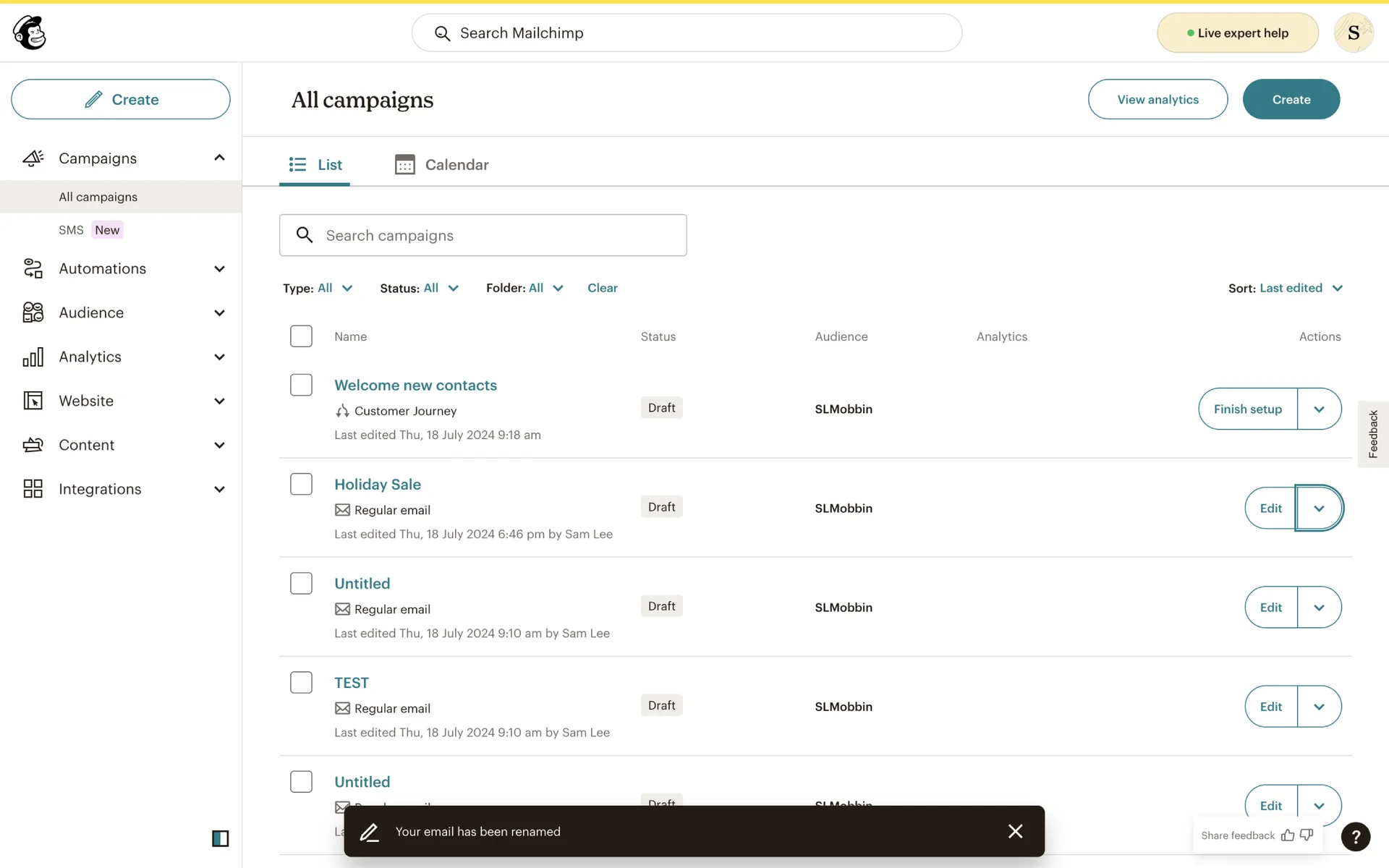This screenshot has width=1389, height=868.
Task: Click the Mailchimp Freddie logo icon
Action: click(x=30, y=33)
